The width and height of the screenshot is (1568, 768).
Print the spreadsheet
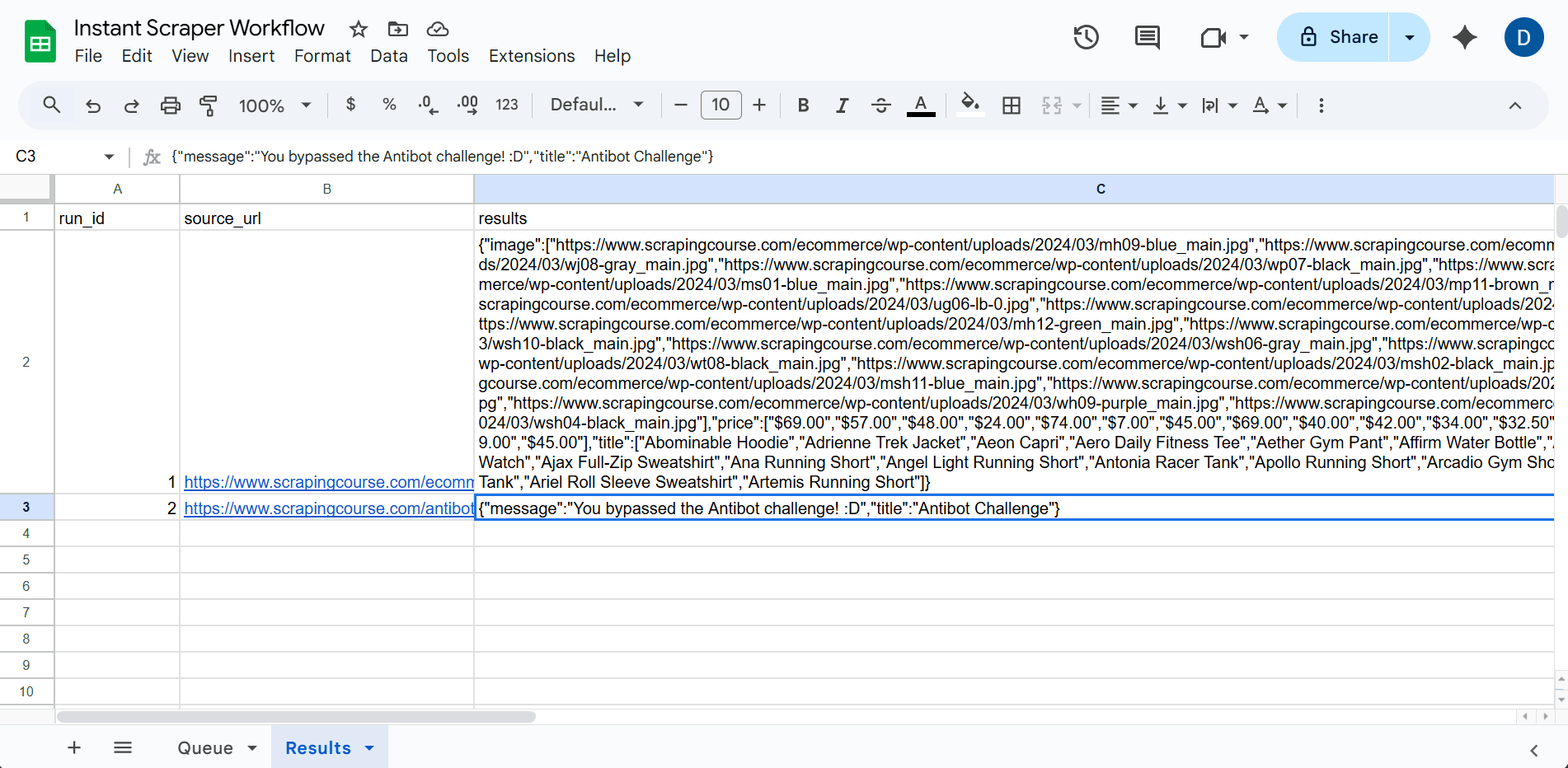click(x=170, y=105)
